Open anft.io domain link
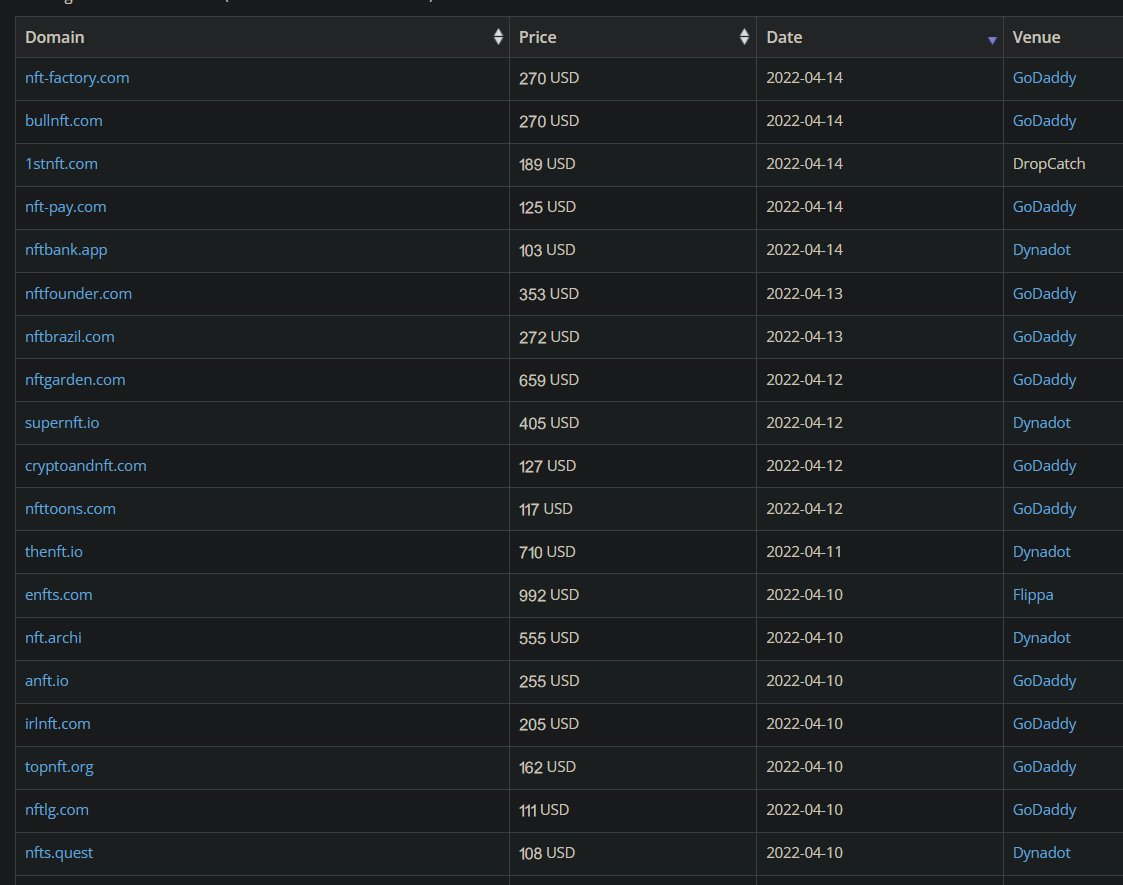The image size is (1123, 885). pyautogui.click(x=47, y=680)
